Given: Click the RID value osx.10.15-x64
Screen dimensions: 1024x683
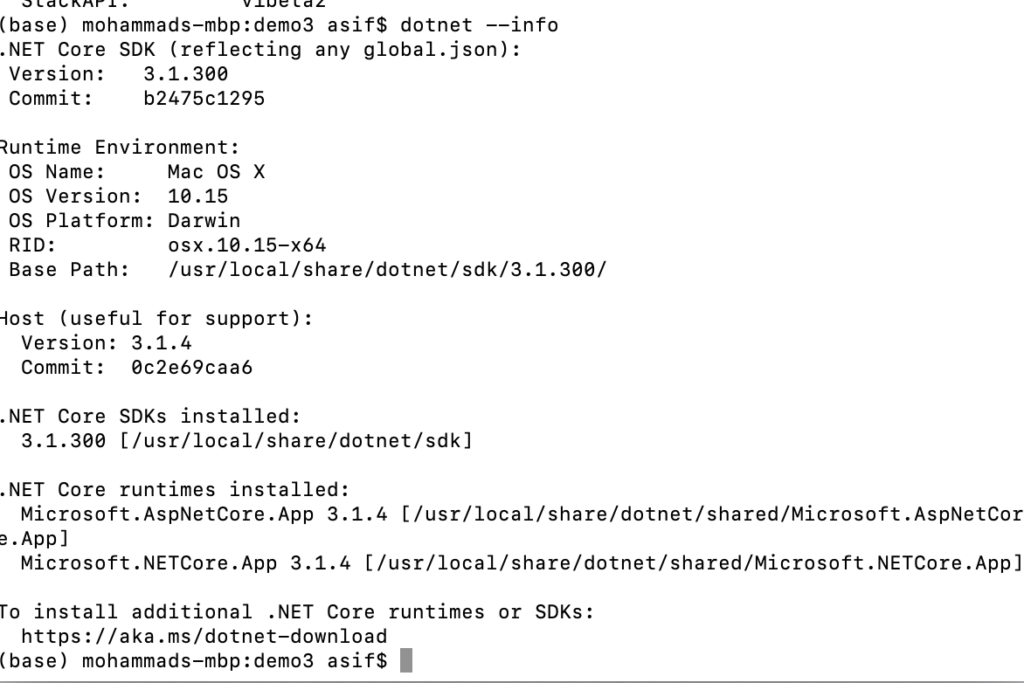Looking at the screenshot, I should (x=247, y=245).
